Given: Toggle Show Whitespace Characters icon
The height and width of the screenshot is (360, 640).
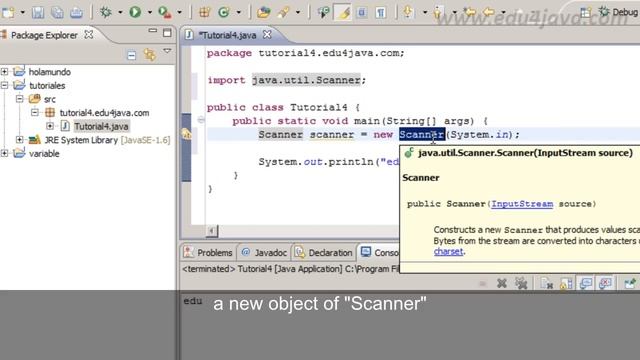Looking at the screenshot, I should click(381, 13).
